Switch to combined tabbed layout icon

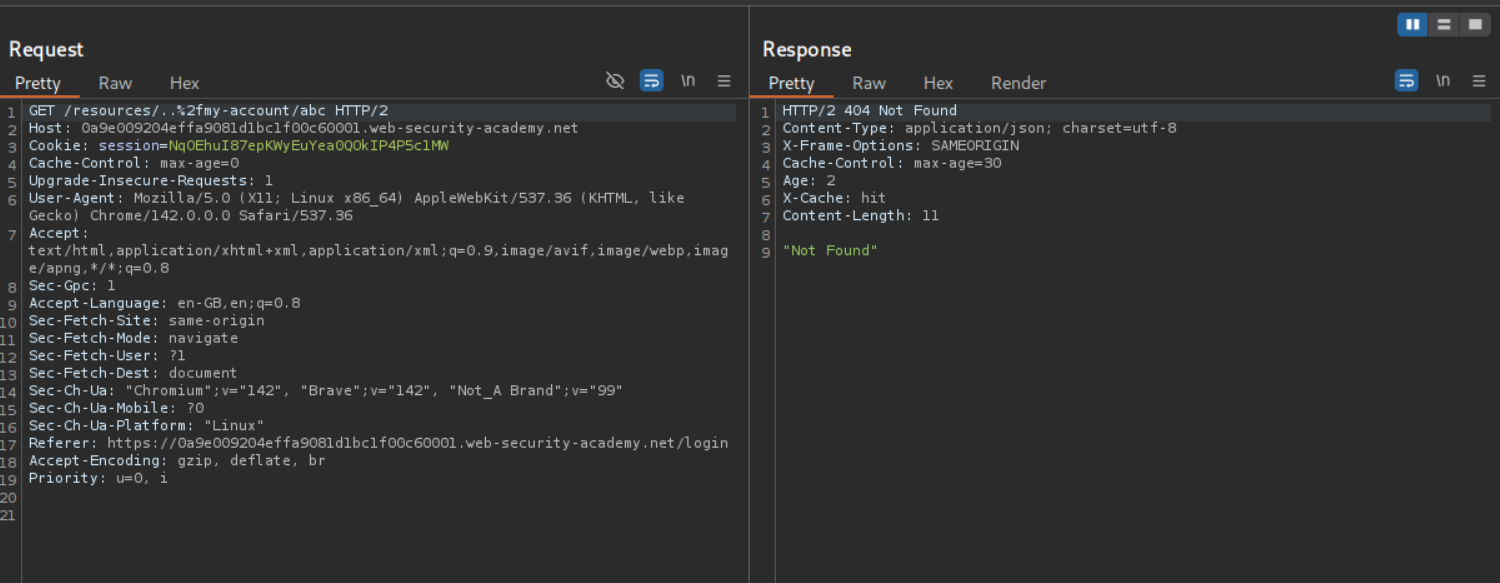(x=1475, y=25)
